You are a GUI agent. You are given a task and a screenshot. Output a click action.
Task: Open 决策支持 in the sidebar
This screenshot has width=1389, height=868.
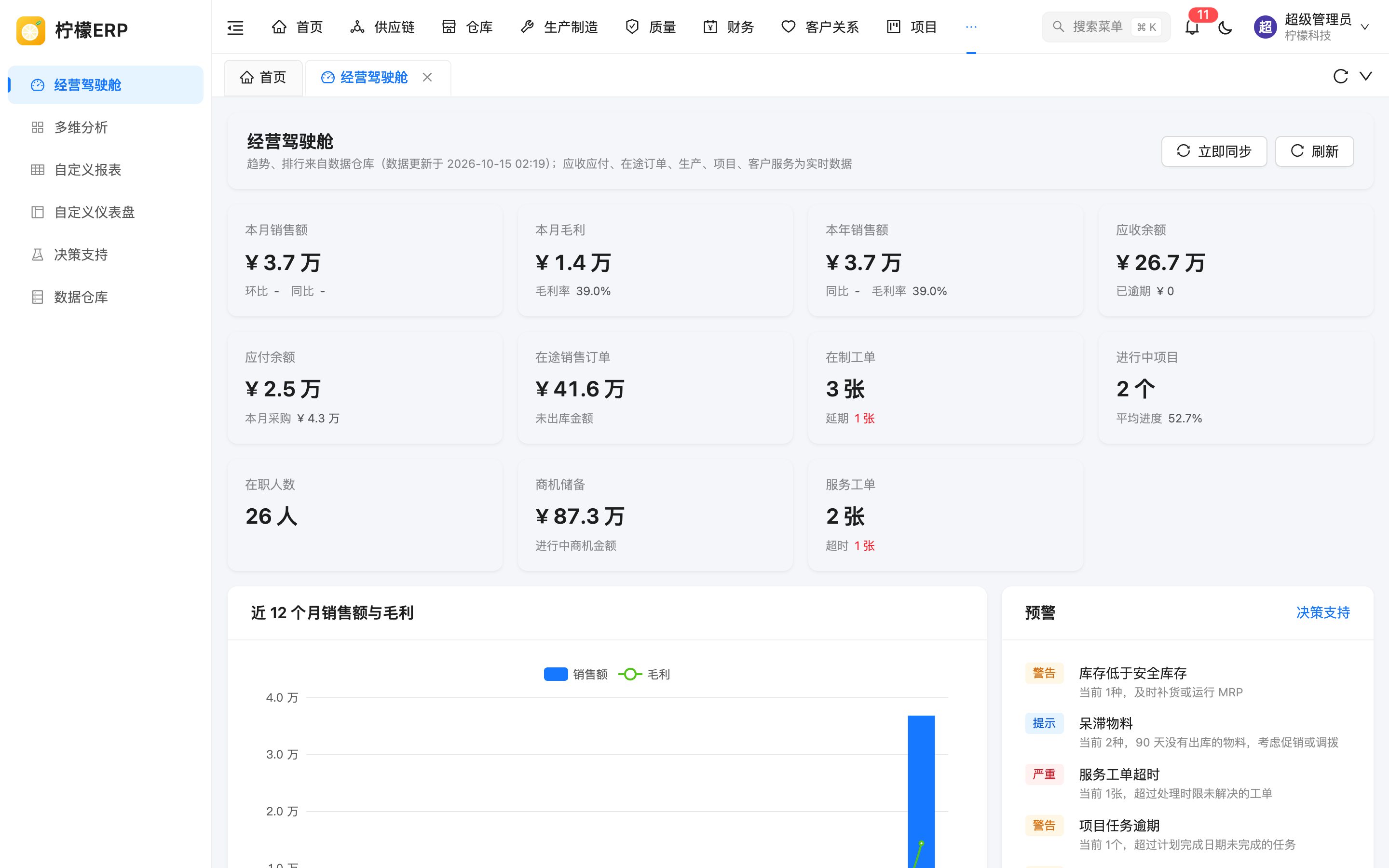(x=106, y=255)
